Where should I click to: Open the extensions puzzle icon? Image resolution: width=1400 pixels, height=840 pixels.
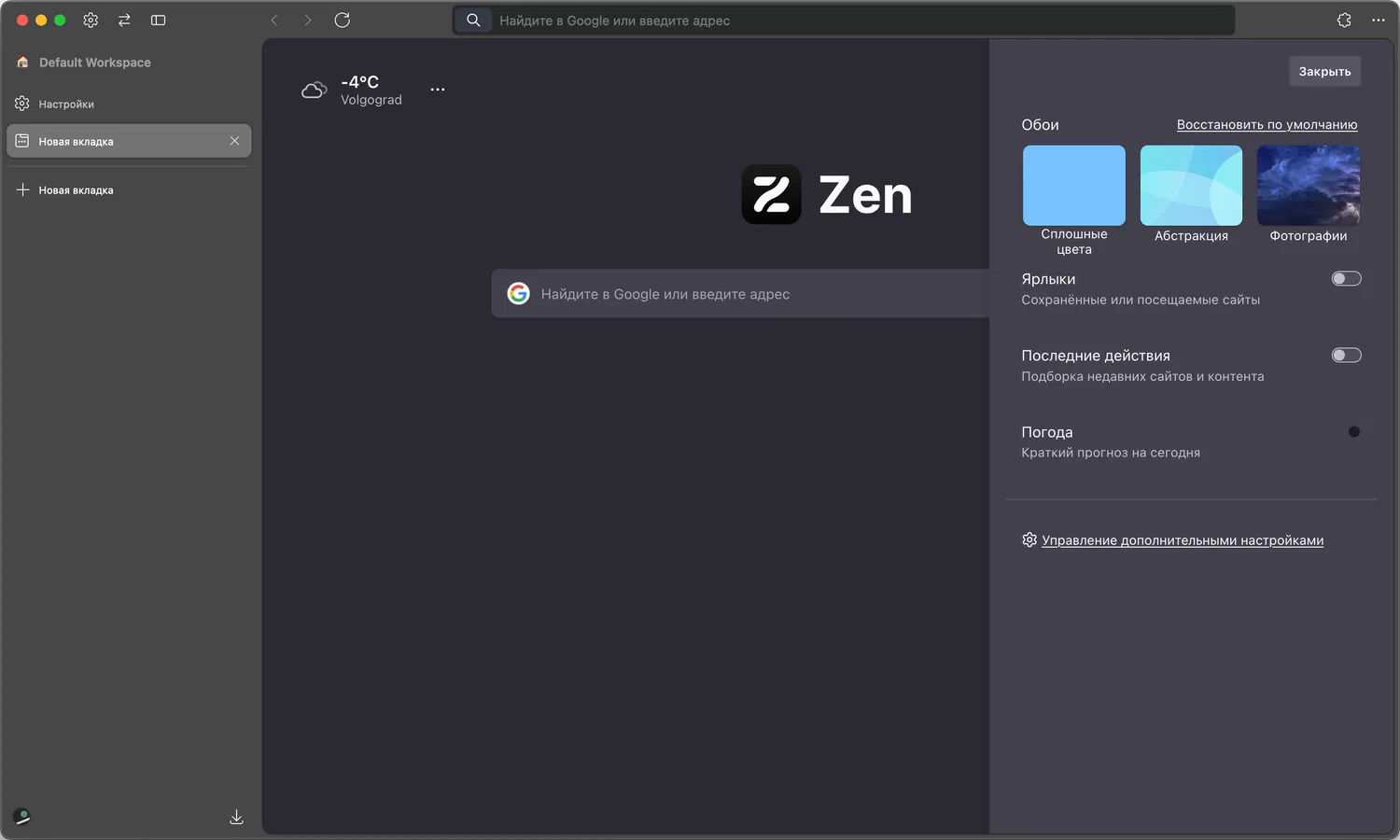(x=1344, y=20)
